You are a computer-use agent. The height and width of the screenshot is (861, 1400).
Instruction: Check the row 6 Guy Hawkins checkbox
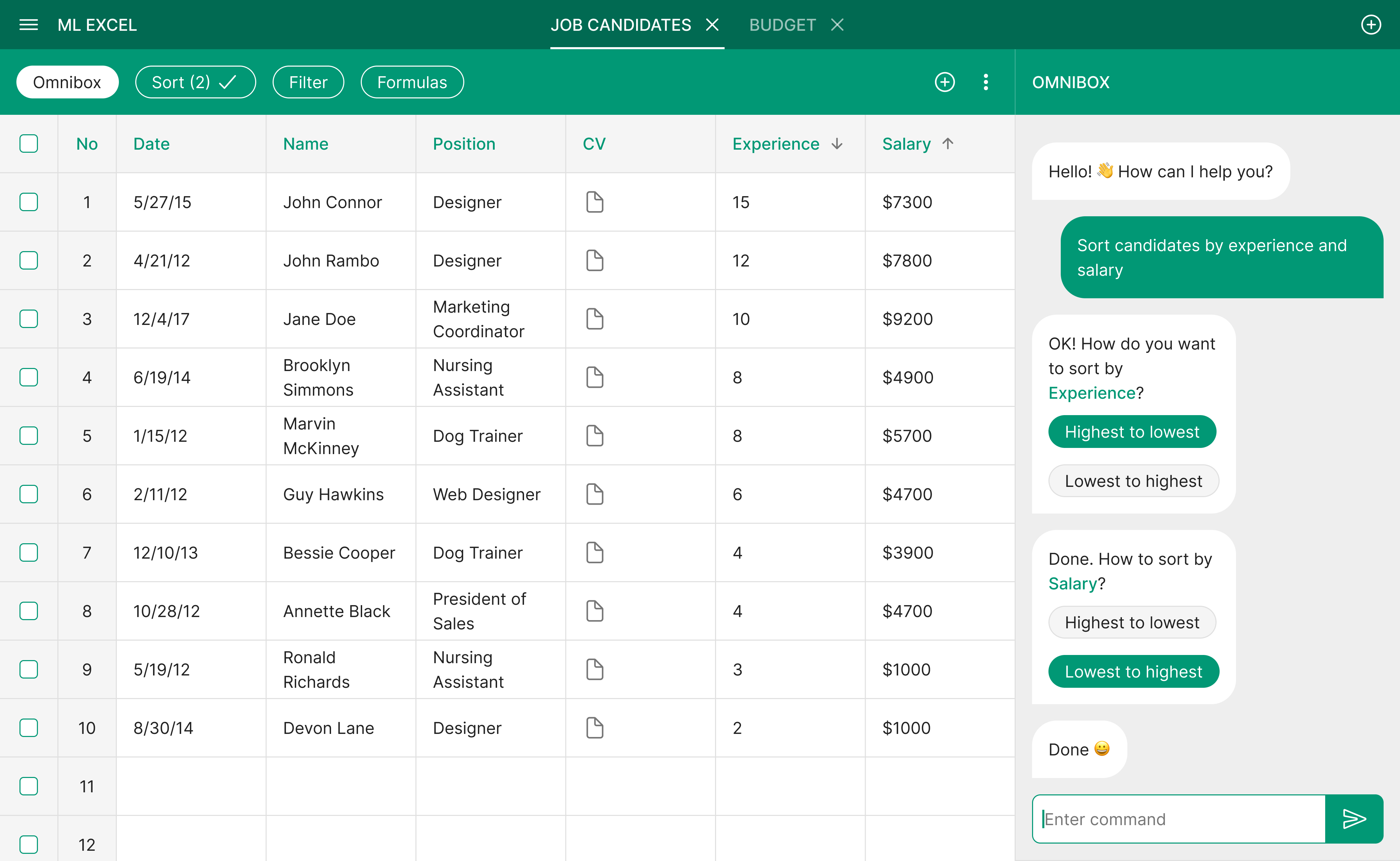click(x=28, y=494)
